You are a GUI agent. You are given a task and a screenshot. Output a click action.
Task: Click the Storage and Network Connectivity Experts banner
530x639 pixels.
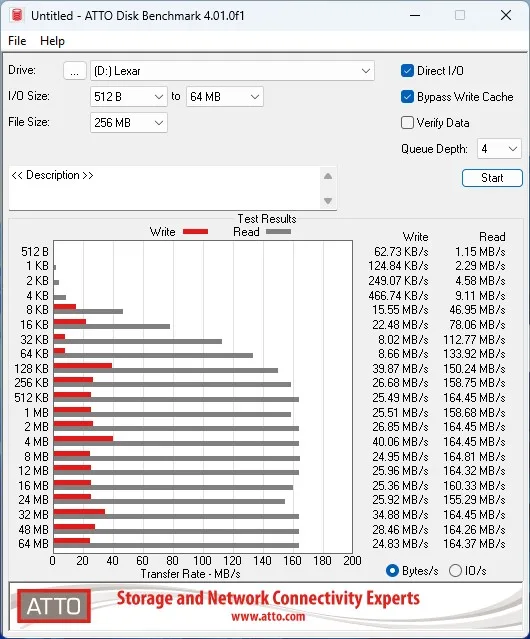click(268, 598)
